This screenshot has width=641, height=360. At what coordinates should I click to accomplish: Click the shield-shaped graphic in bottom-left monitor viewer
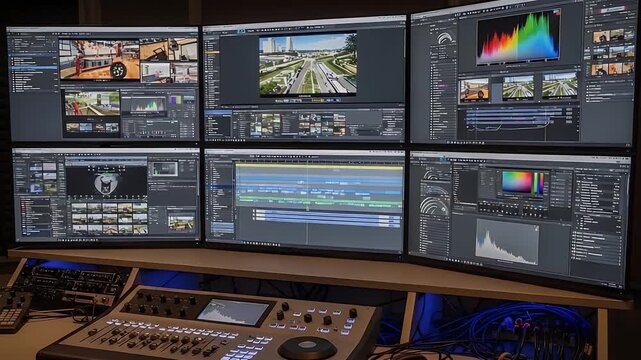[x=106, y=184]
